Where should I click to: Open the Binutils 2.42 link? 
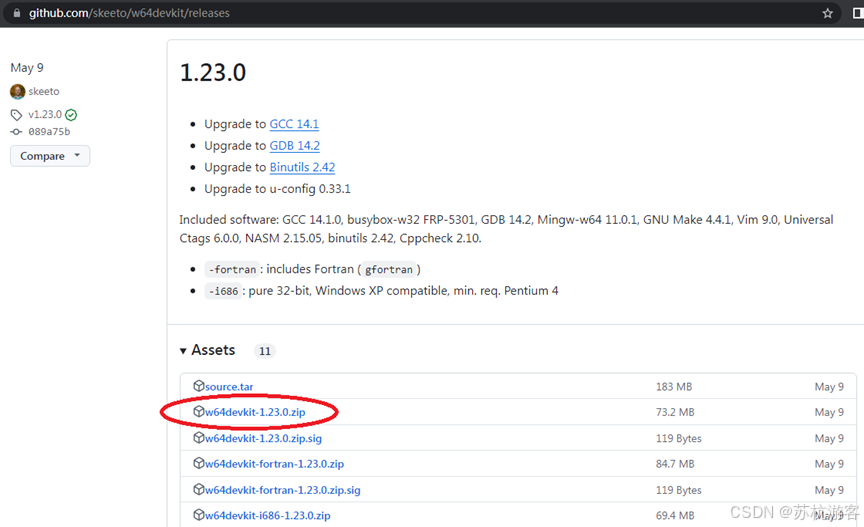[x=303, y=167]
